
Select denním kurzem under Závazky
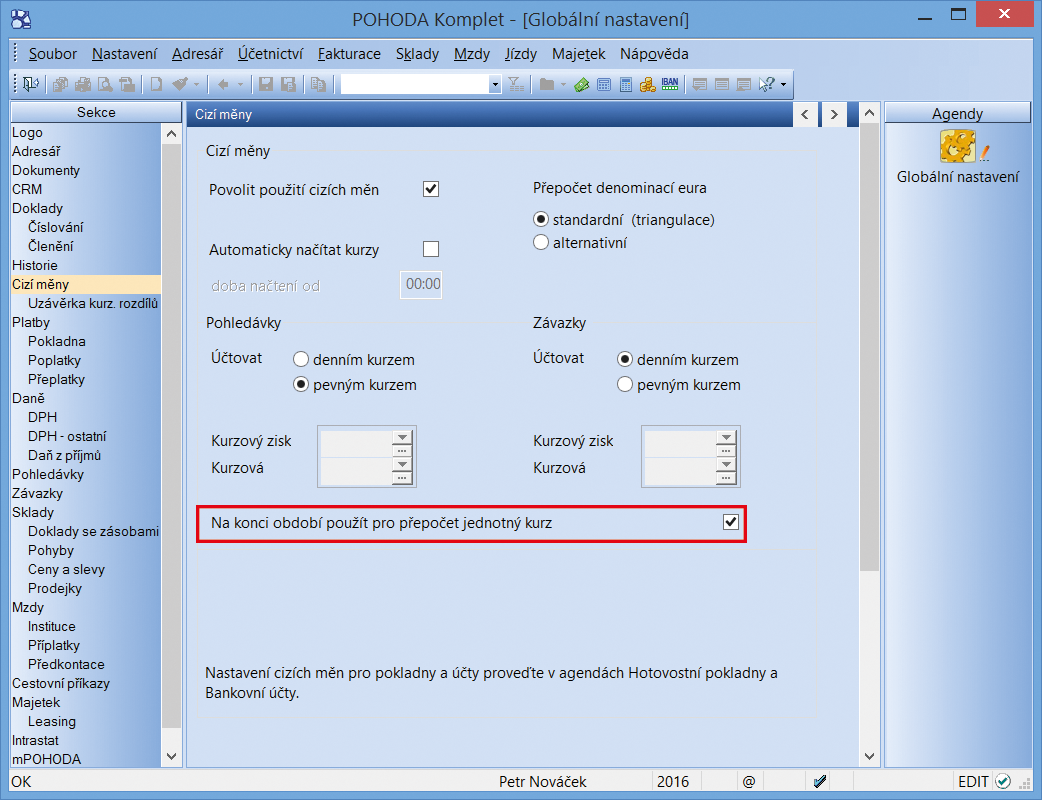click(x=625, y=359)
